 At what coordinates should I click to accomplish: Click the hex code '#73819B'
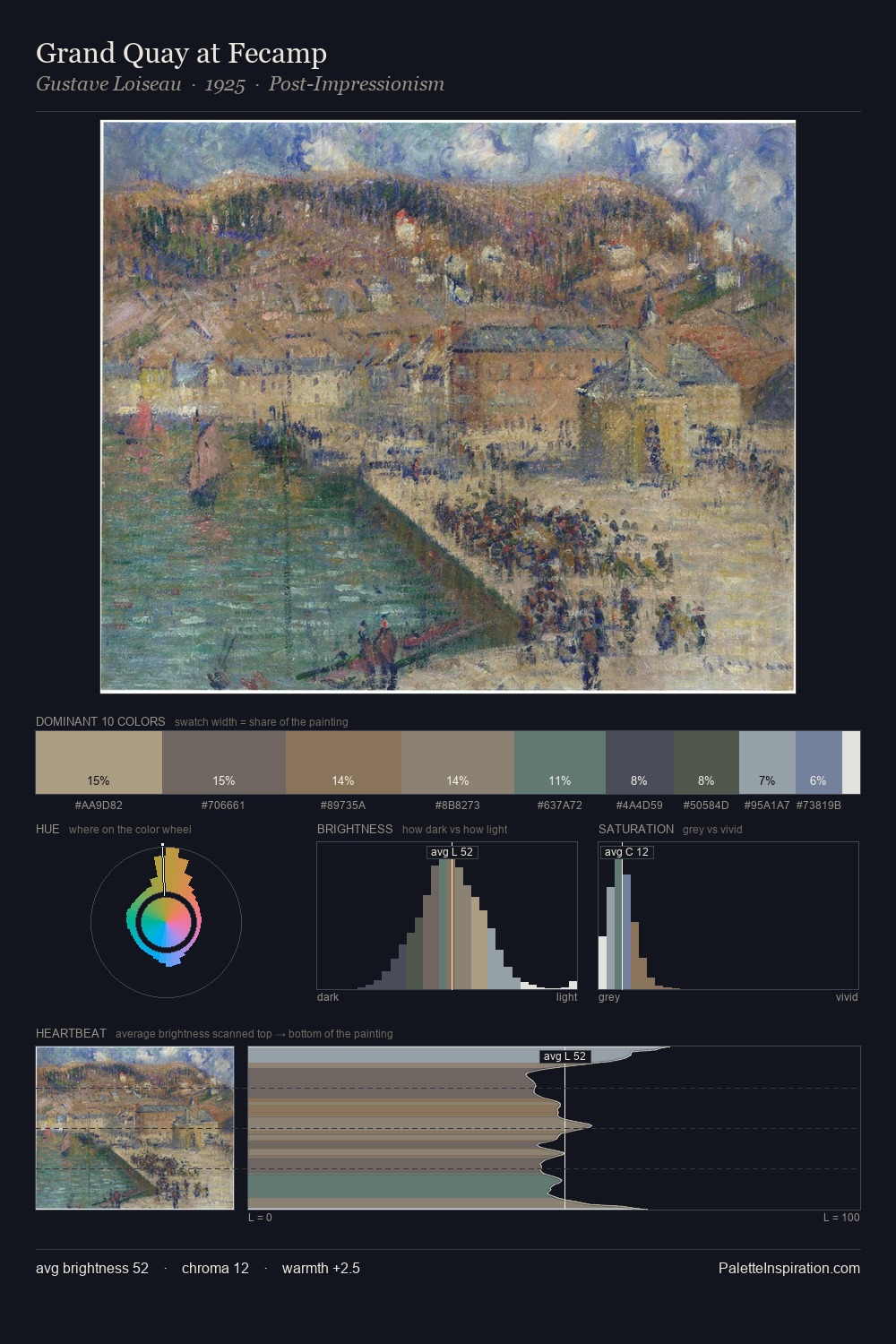click(819, 806)
